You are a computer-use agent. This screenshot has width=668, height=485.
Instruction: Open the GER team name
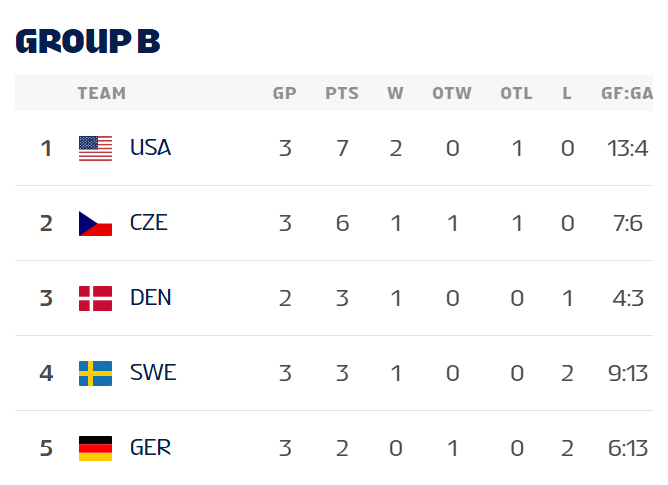tap(150, 448)
